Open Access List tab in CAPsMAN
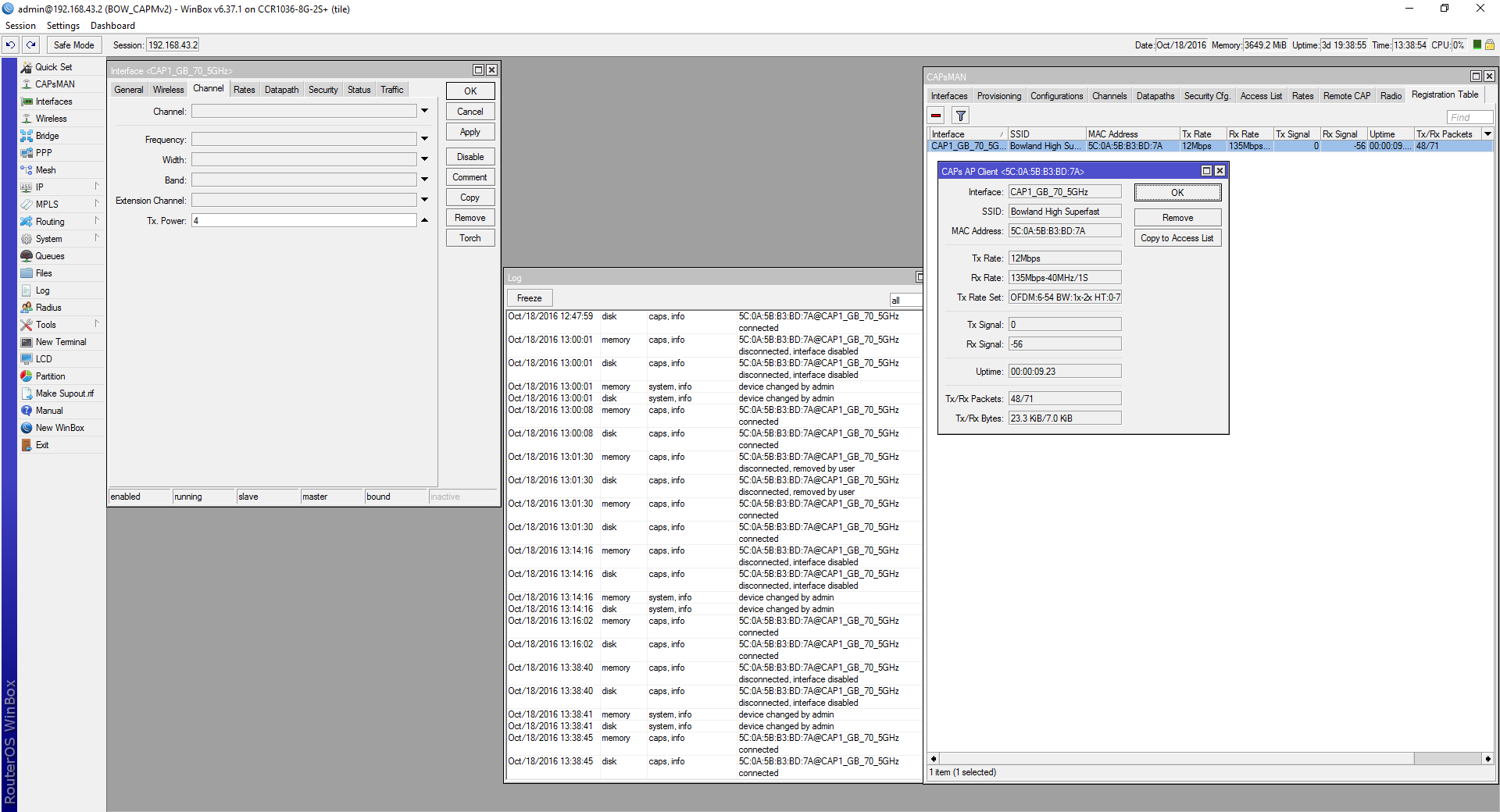Viewport: 1500px width, 812px height. (x=1261, y=96)
